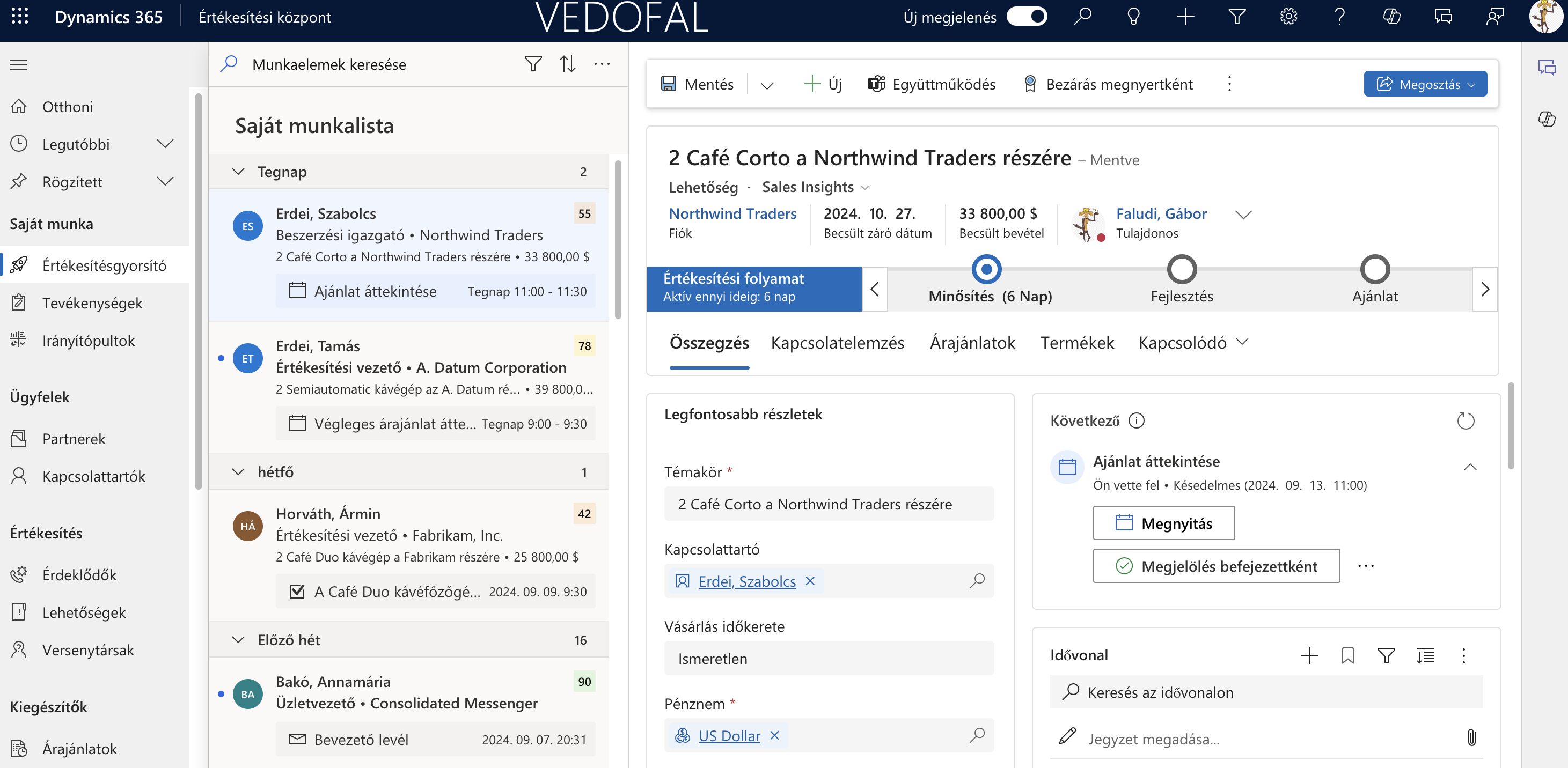The image size is (1568, 768).
Task: Open the Kapcsolatelemzés tab
Action: pyautogui.click(x=837, y=343)
